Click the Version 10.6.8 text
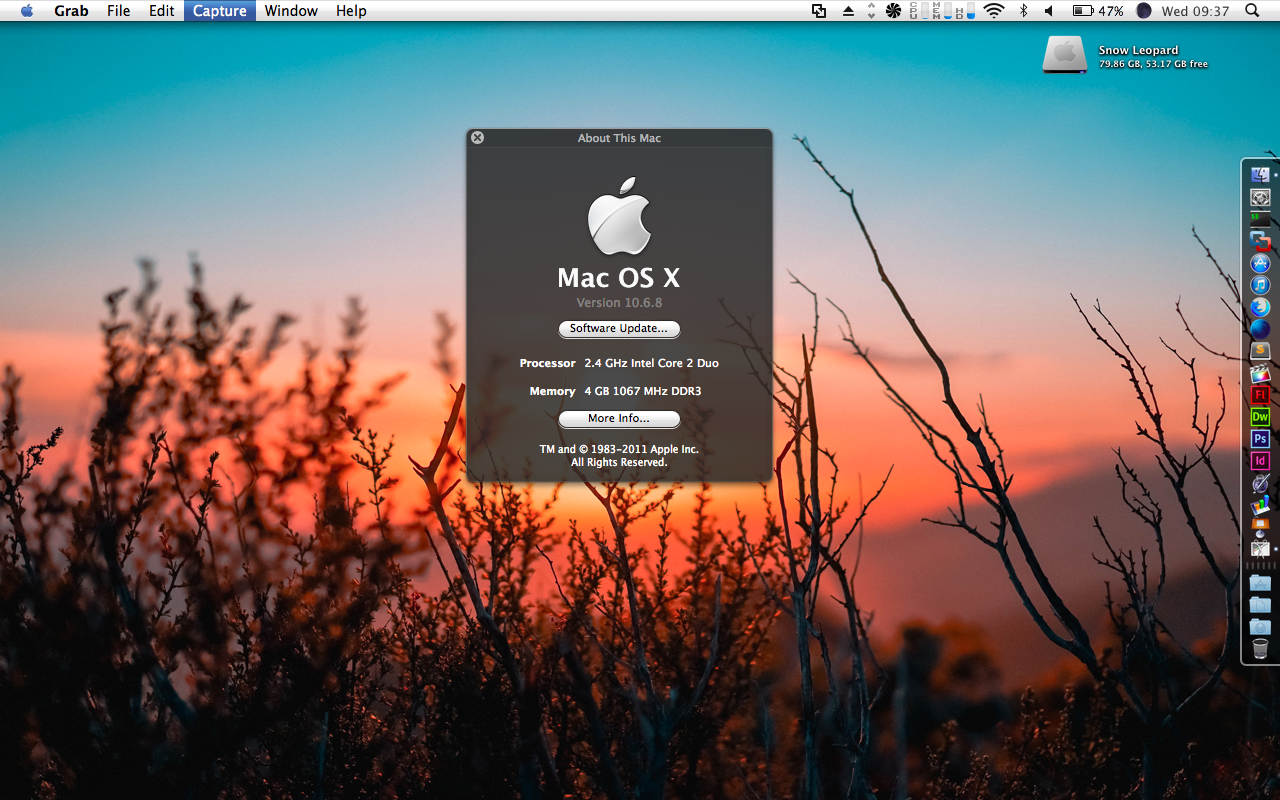The image size is (1280, 800). pos(619,303)
